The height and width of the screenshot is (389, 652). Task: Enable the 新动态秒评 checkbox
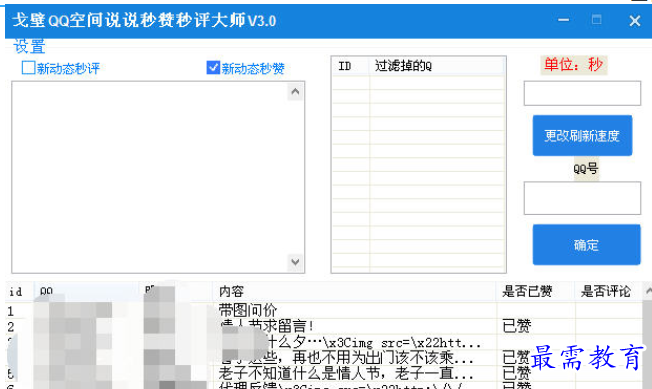coord(28,67)
